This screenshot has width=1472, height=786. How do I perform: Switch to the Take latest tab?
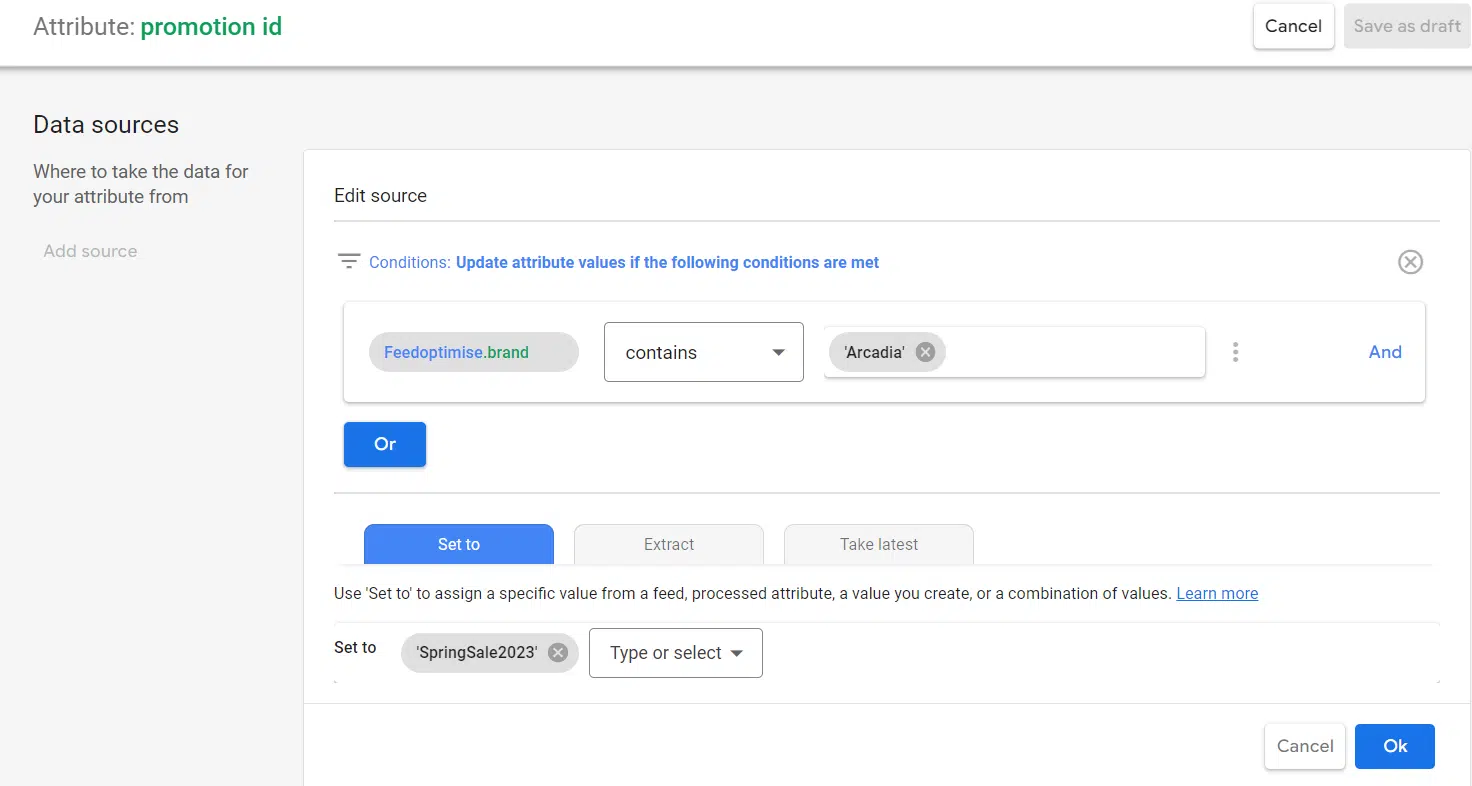(x=878, y=544)
